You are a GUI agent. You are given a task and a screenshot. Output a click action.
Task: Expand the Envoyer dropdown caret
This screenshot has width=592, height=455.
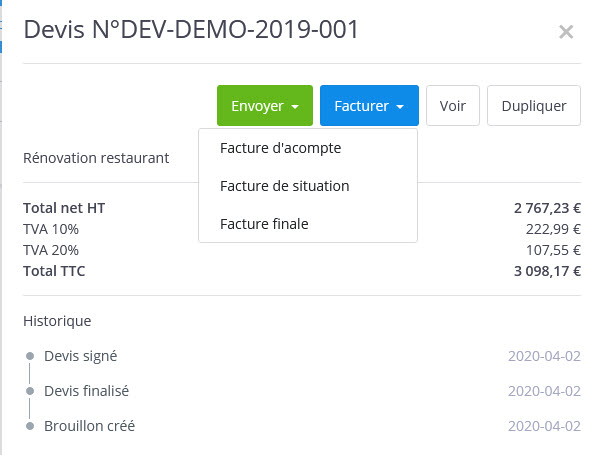coord(295,106)
